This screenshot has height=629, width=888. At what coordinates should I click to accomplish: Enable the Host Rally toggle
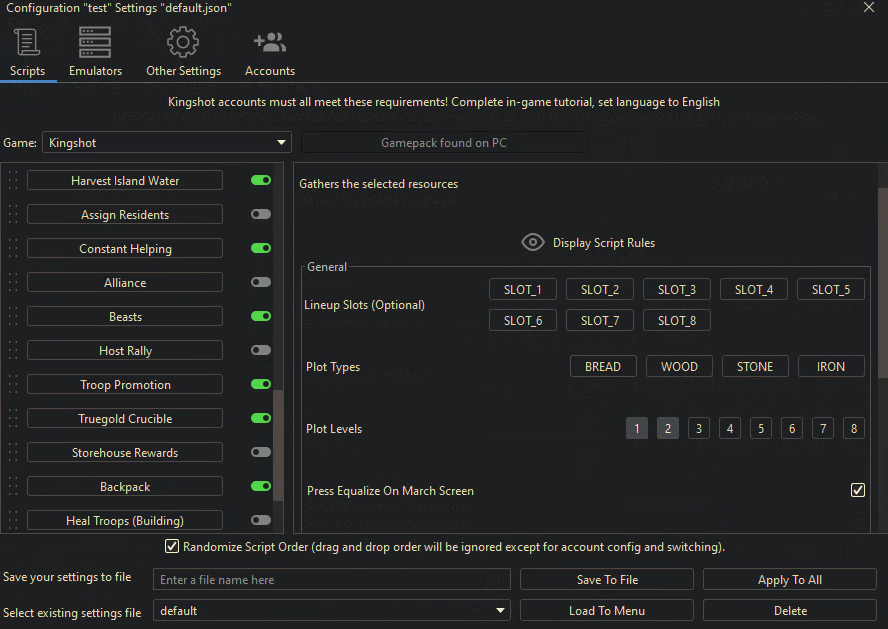coord(261,351)
